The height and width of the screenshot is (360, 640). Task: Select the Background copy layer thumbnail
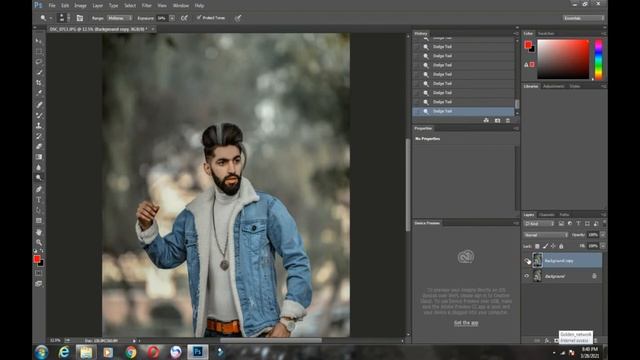point(537,260)
